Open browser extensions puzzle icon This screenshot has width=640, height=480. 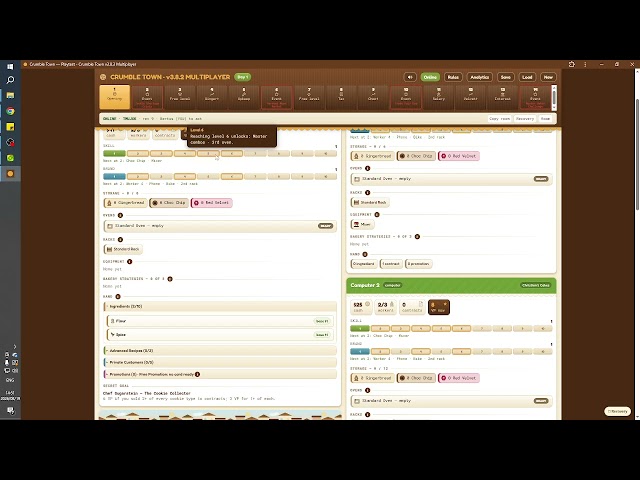click(571, 64)
